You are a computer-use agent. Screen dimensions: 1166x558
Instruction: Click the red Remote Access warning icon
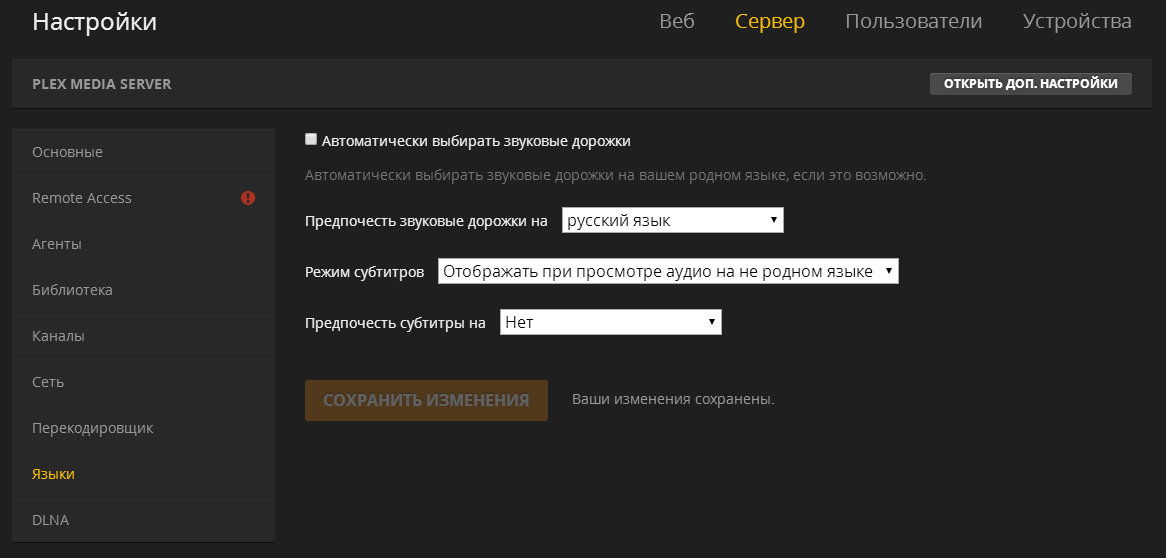coord(248,198)
